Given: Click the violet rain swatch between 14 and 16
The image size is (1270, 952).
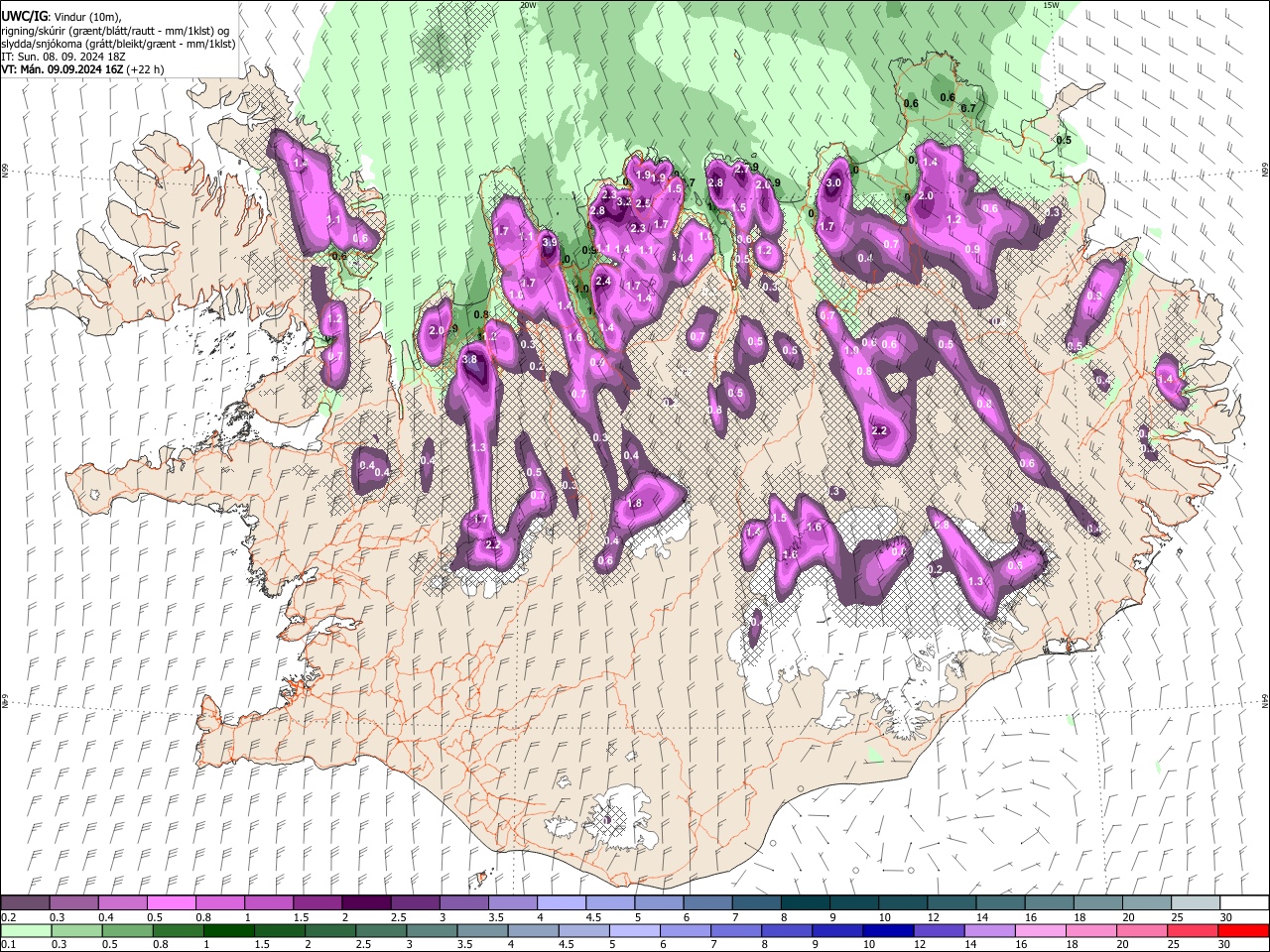Looking at the screenshot, I should 990,930.
